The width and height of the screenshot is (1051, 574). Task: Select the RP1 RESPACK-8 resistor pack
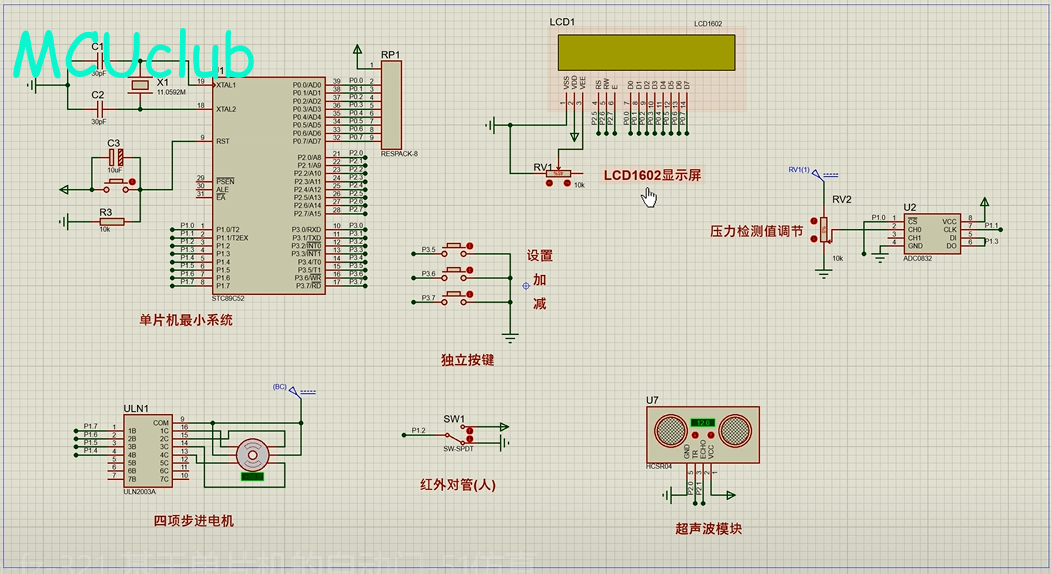(x=391, y=104)
